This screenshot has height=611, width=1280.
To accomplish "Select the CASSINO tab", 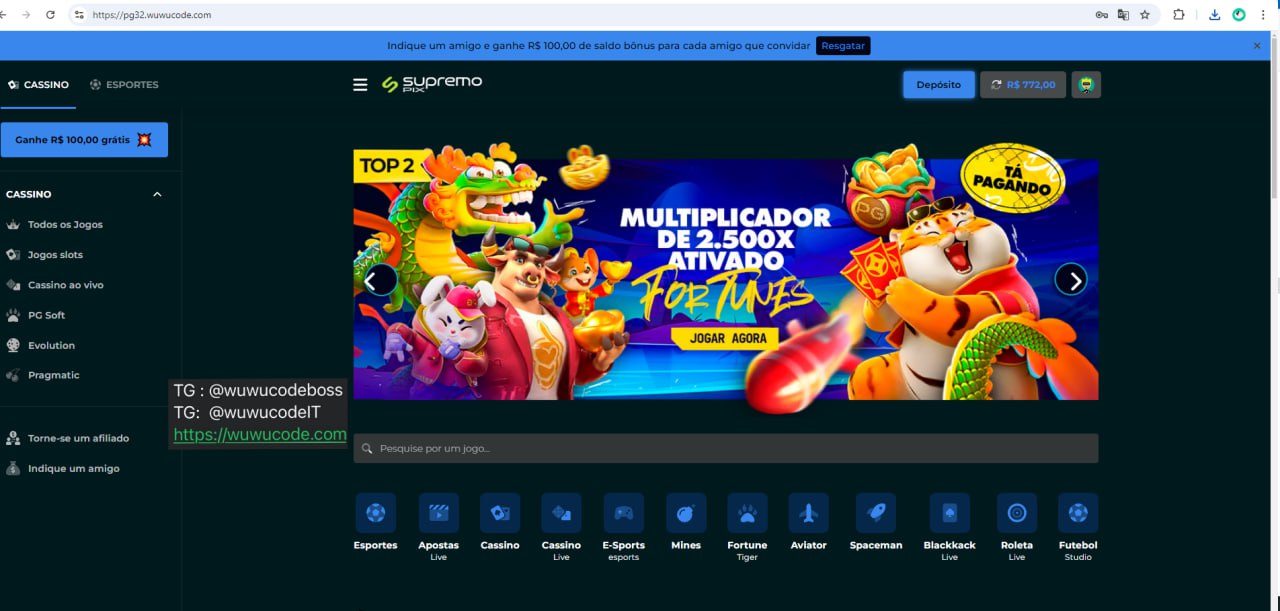I will pos(38,85).
